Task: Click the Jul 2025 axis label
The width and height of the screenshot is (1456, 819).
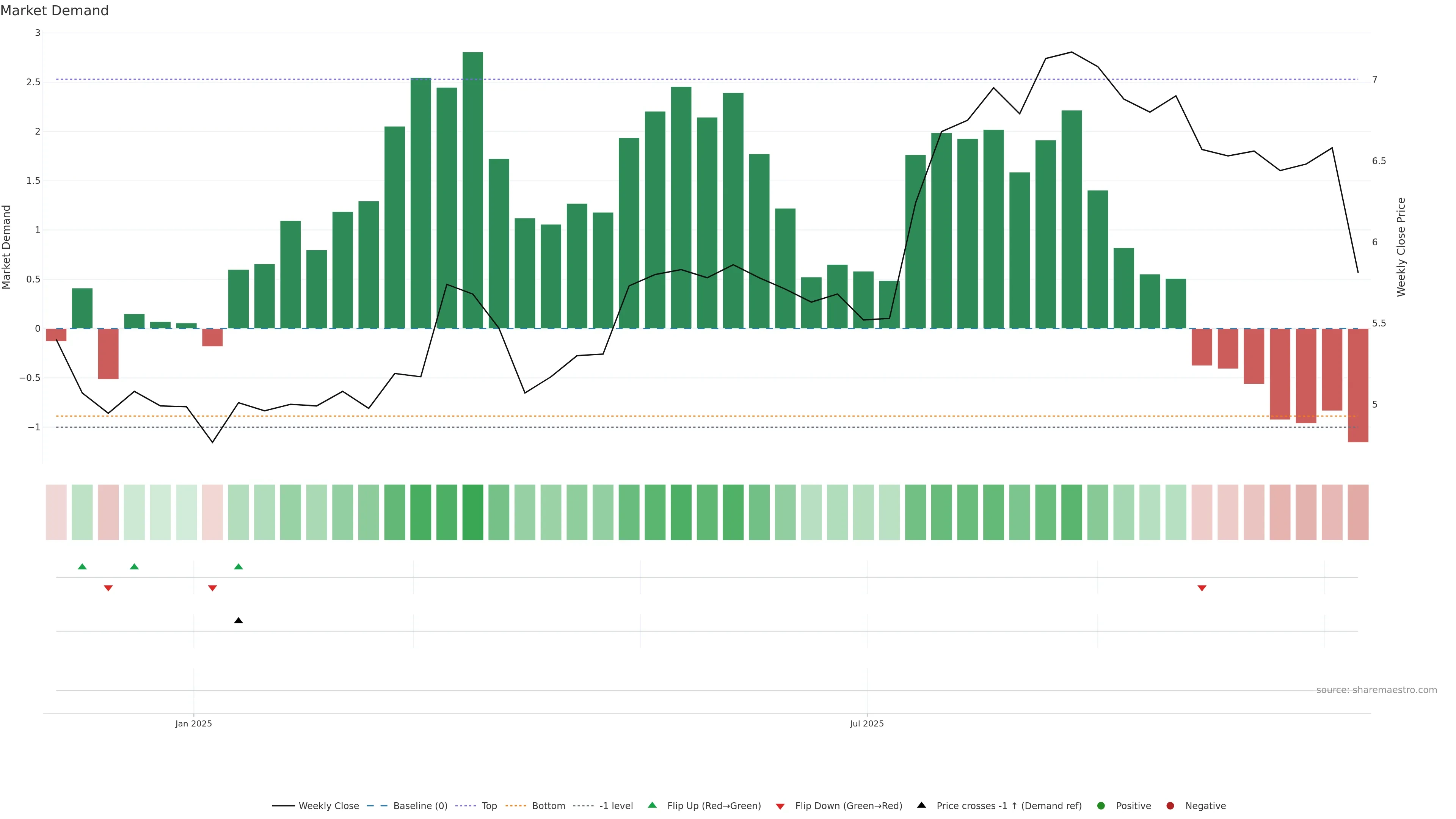Action: point(866,723)
